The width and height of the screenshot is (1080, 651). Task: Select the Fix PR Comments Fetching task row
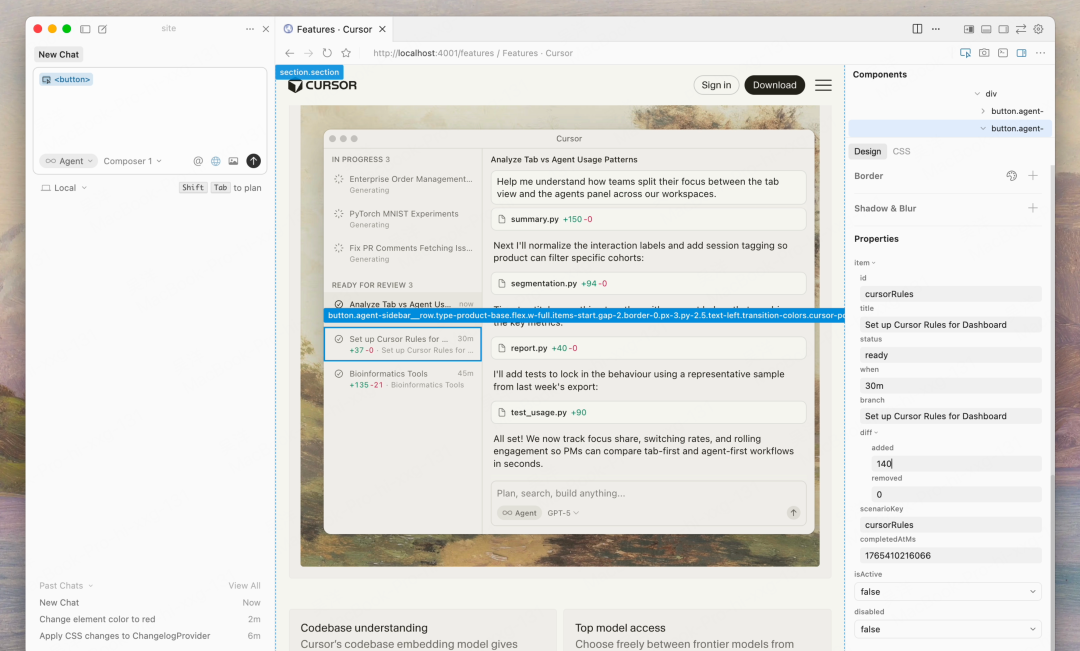(403, 253)
